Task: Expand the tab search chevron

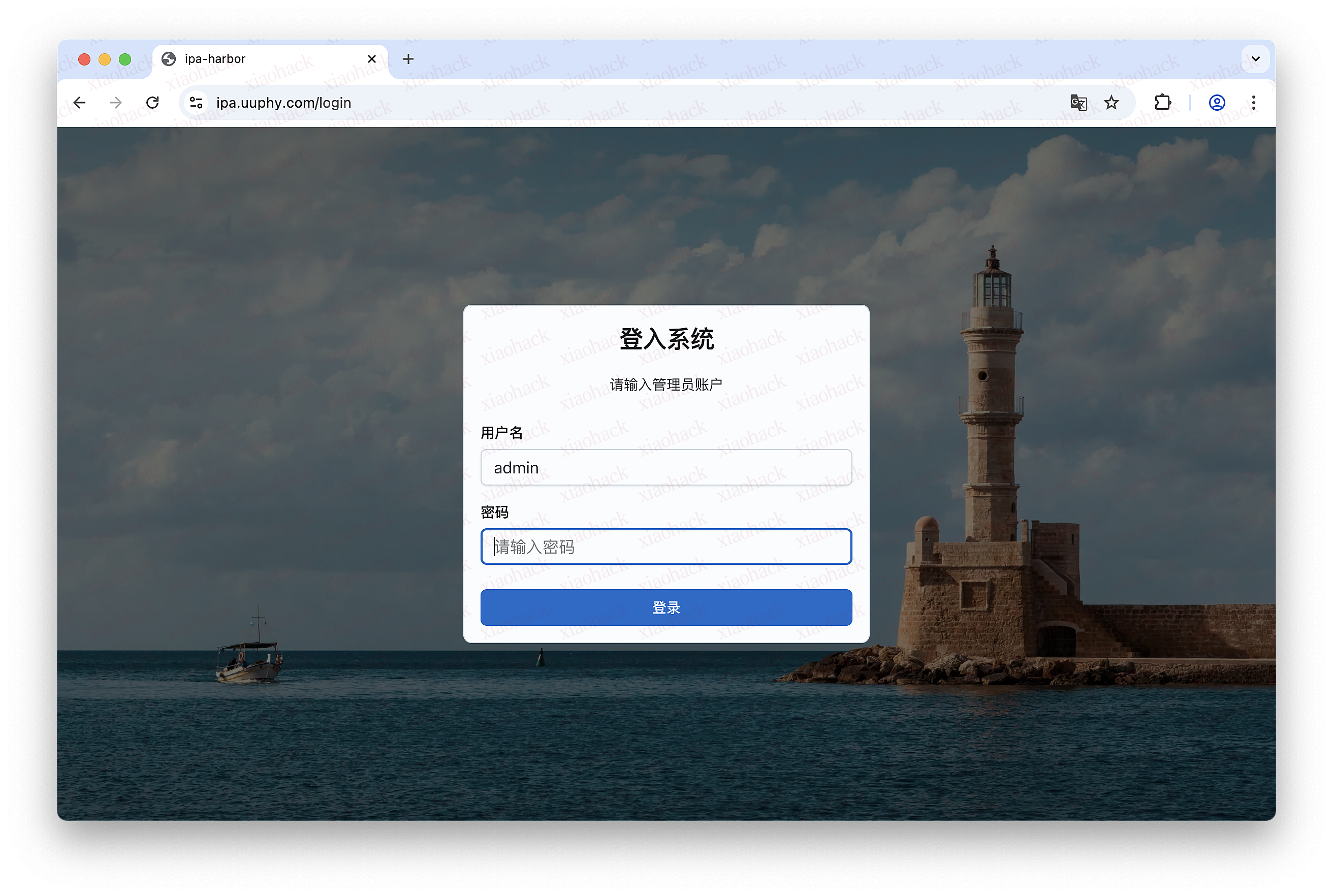Action: 1255,59
